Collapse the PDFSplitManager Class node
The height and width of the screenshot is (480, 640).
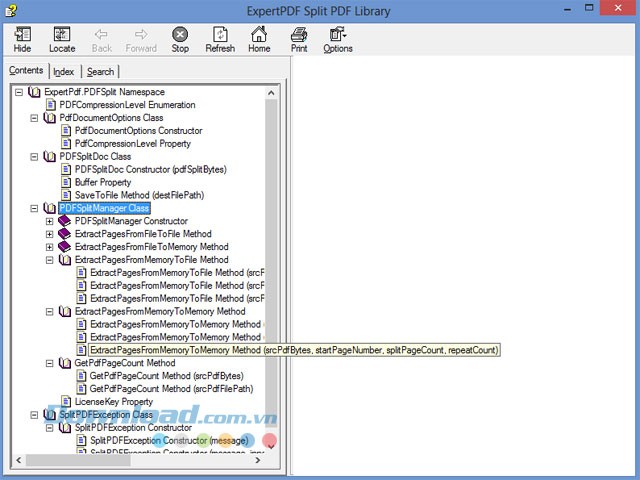click(34, 209)
